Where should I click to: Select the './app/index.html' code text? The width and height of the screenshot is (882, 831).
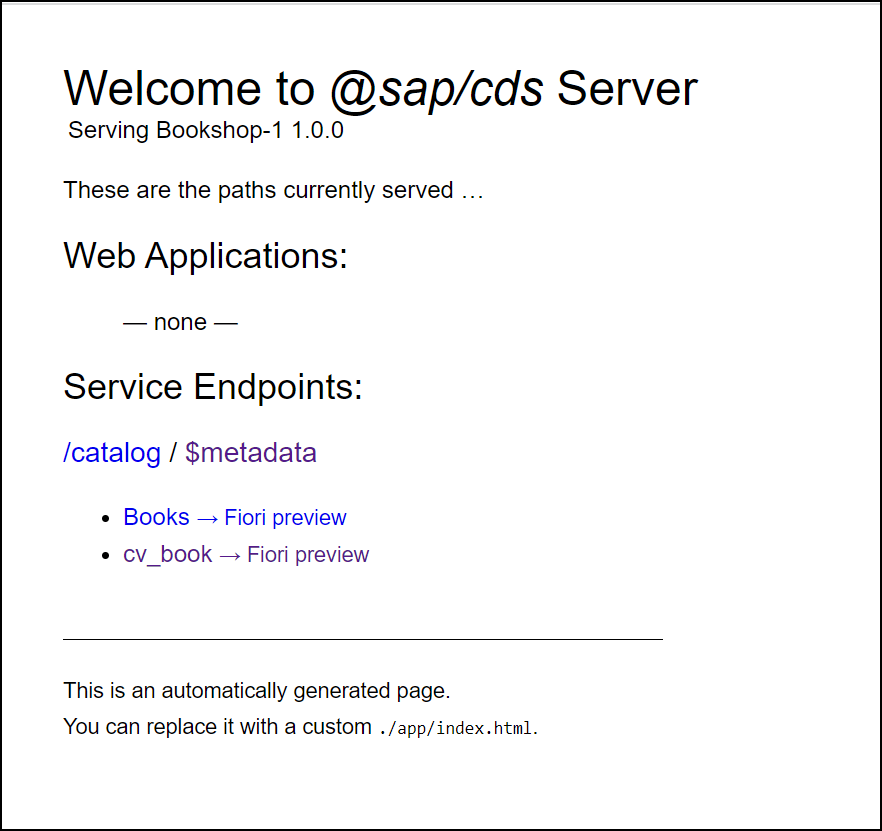click(x=455, y=728)
